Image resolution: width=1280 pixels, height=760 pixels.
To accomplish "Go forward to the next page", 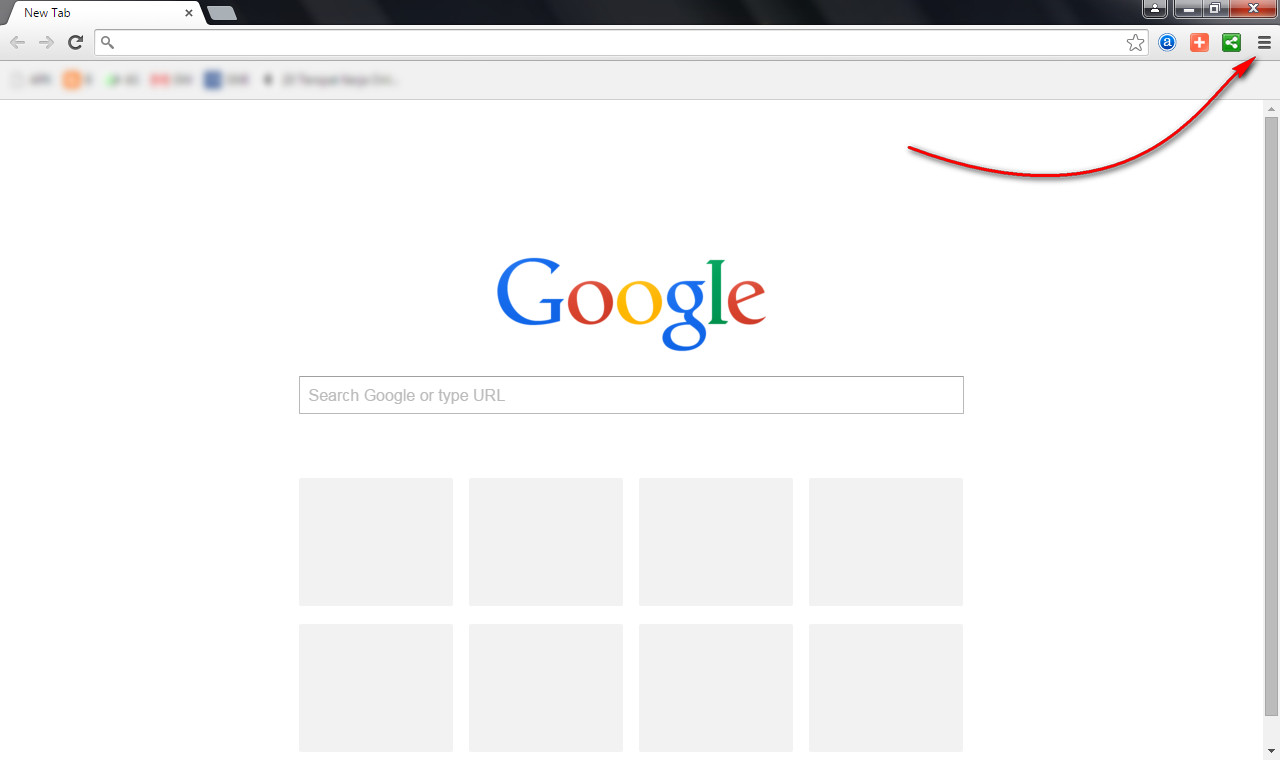I will (x=46, y=42).
